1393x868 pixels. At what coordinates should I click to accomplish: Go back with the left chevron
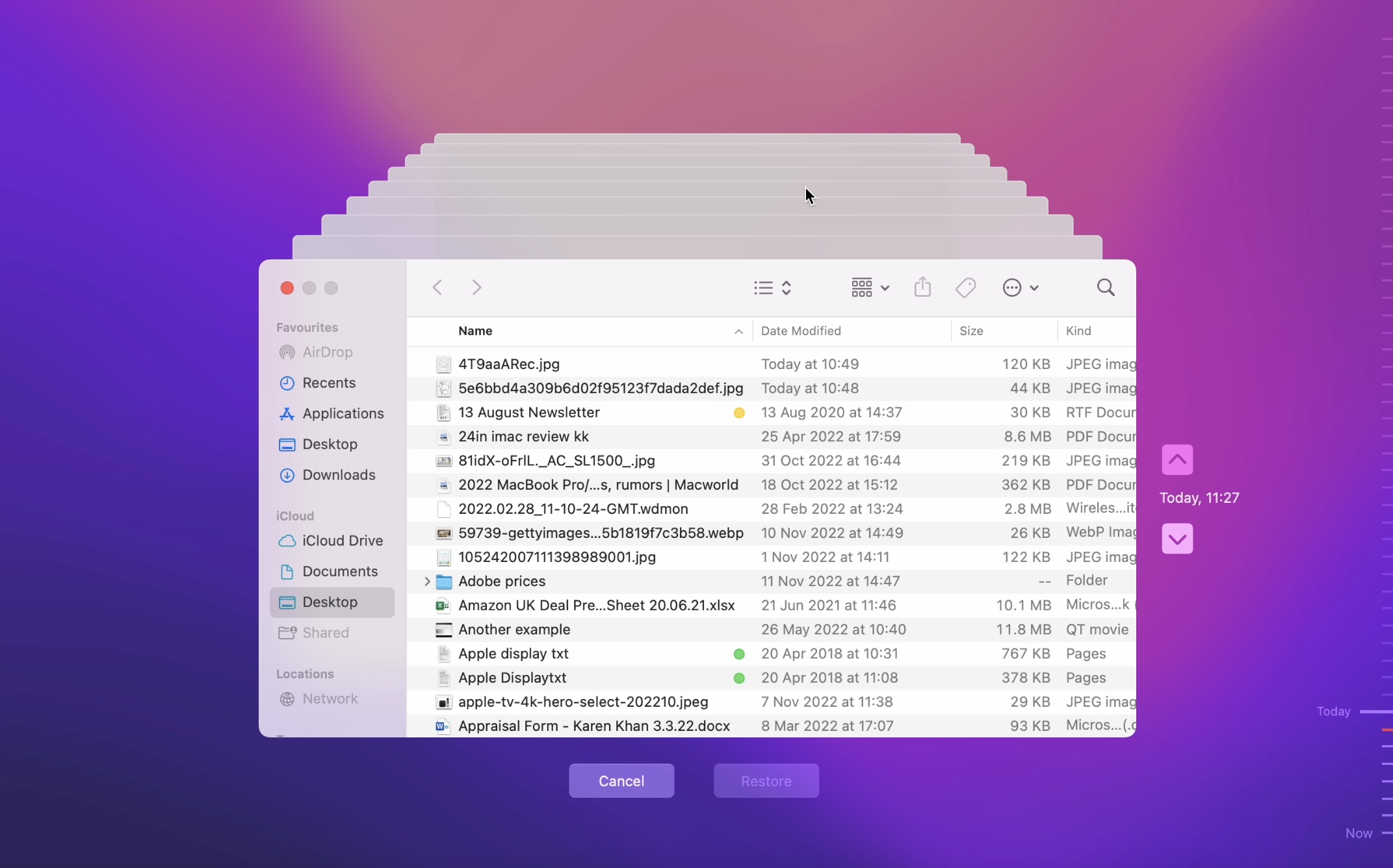tap(437, 287)
